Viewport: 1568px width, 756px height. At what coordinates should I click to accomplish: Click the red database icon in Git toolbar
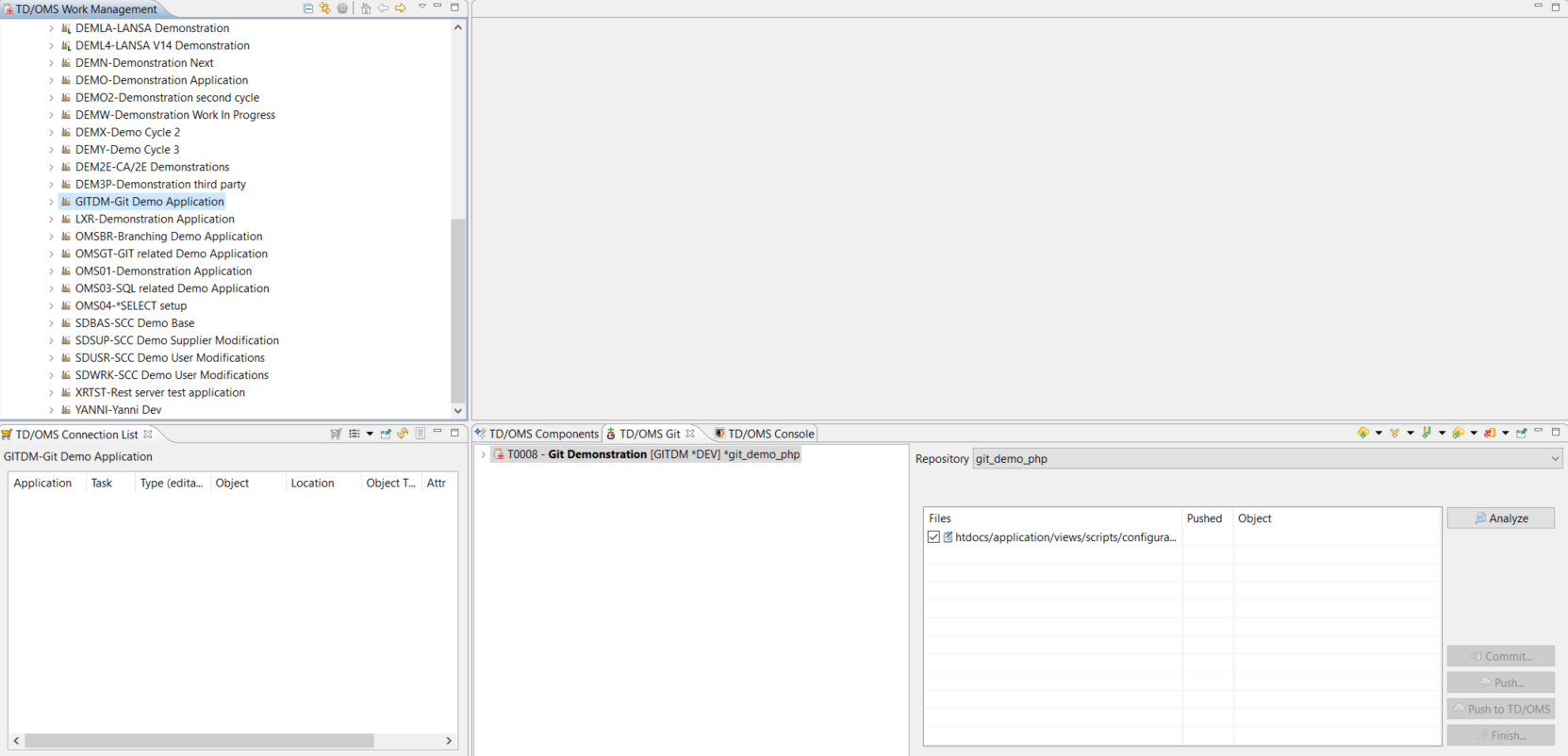1490,433
